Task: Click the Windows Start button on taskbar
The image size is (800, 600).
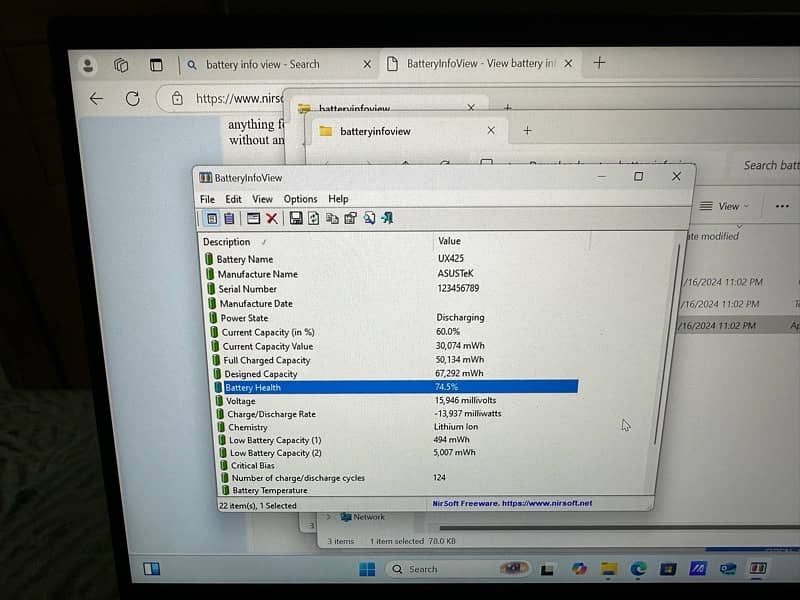Action: click(x=367, y=569)
